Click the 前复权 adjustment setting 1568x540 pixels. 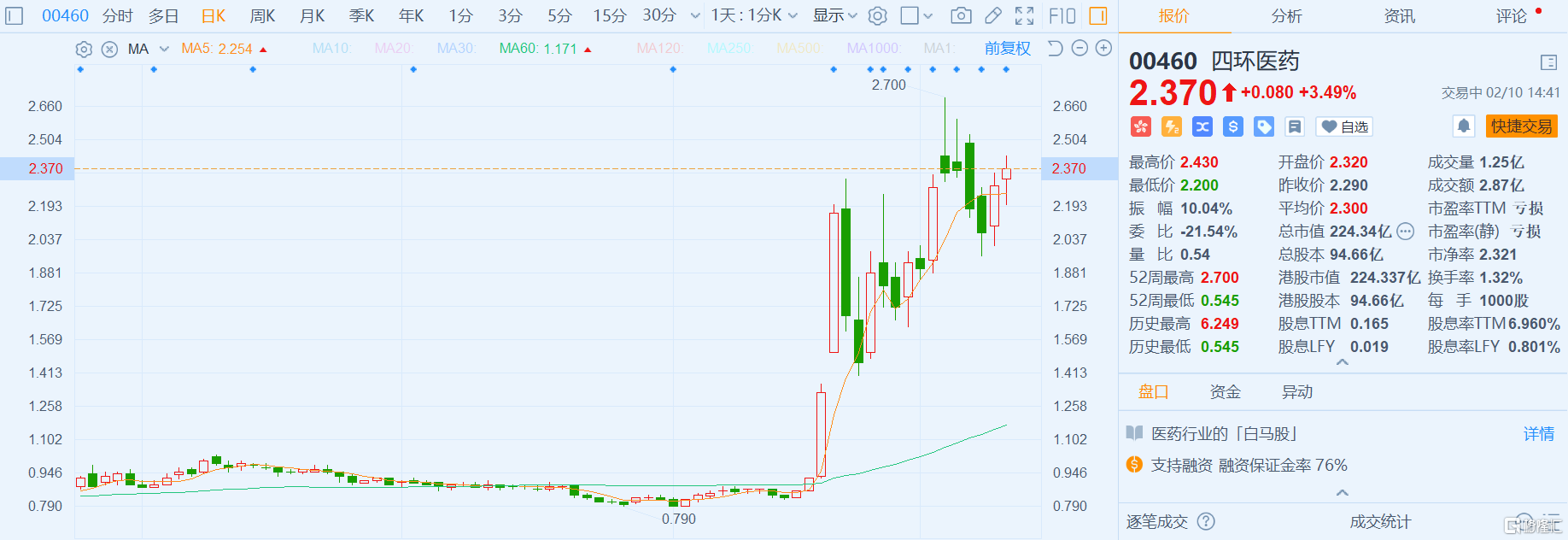pyautogui.click(x=1007, y=49)
